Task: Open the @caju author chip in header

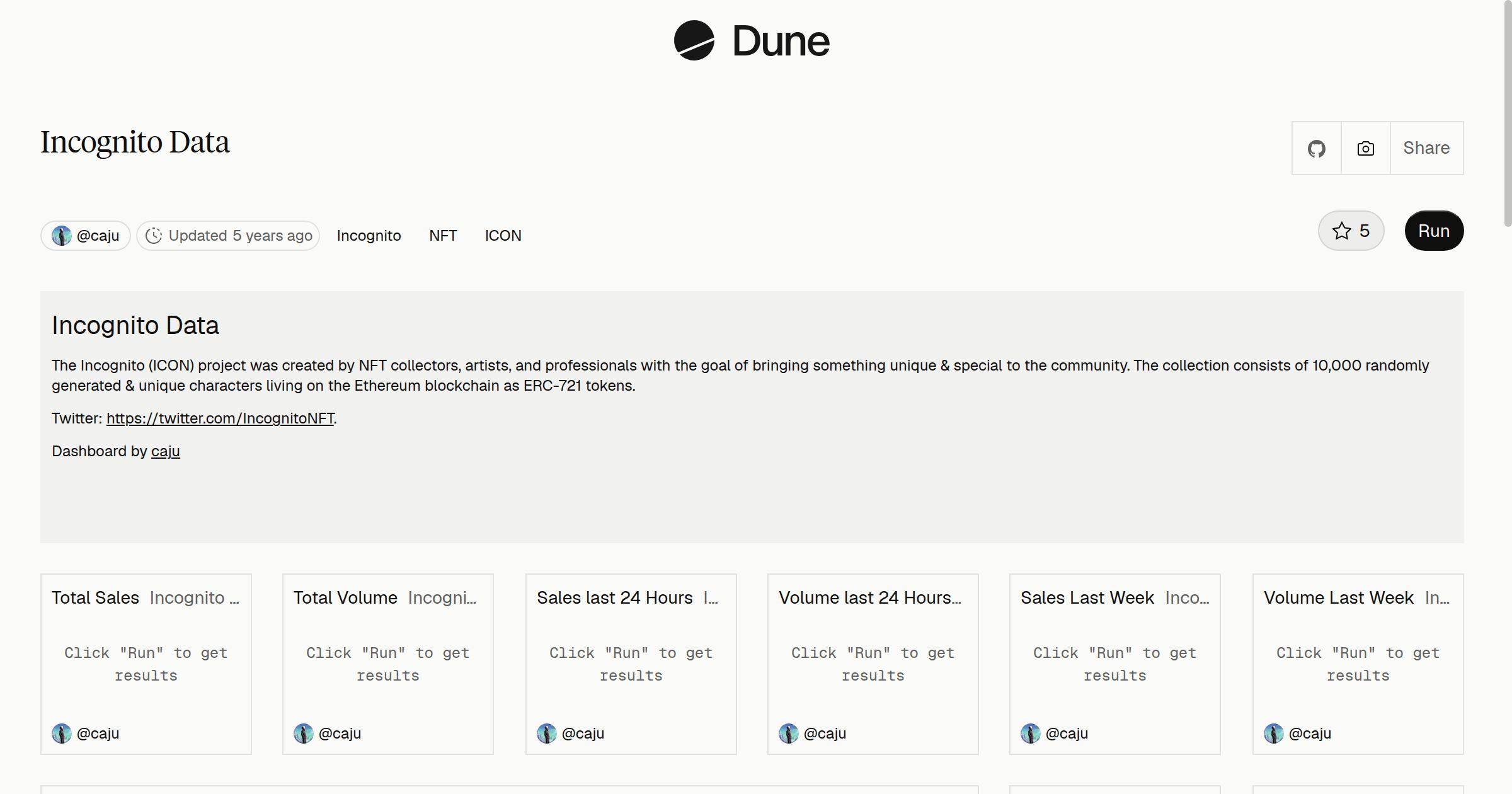Action: 86,236
